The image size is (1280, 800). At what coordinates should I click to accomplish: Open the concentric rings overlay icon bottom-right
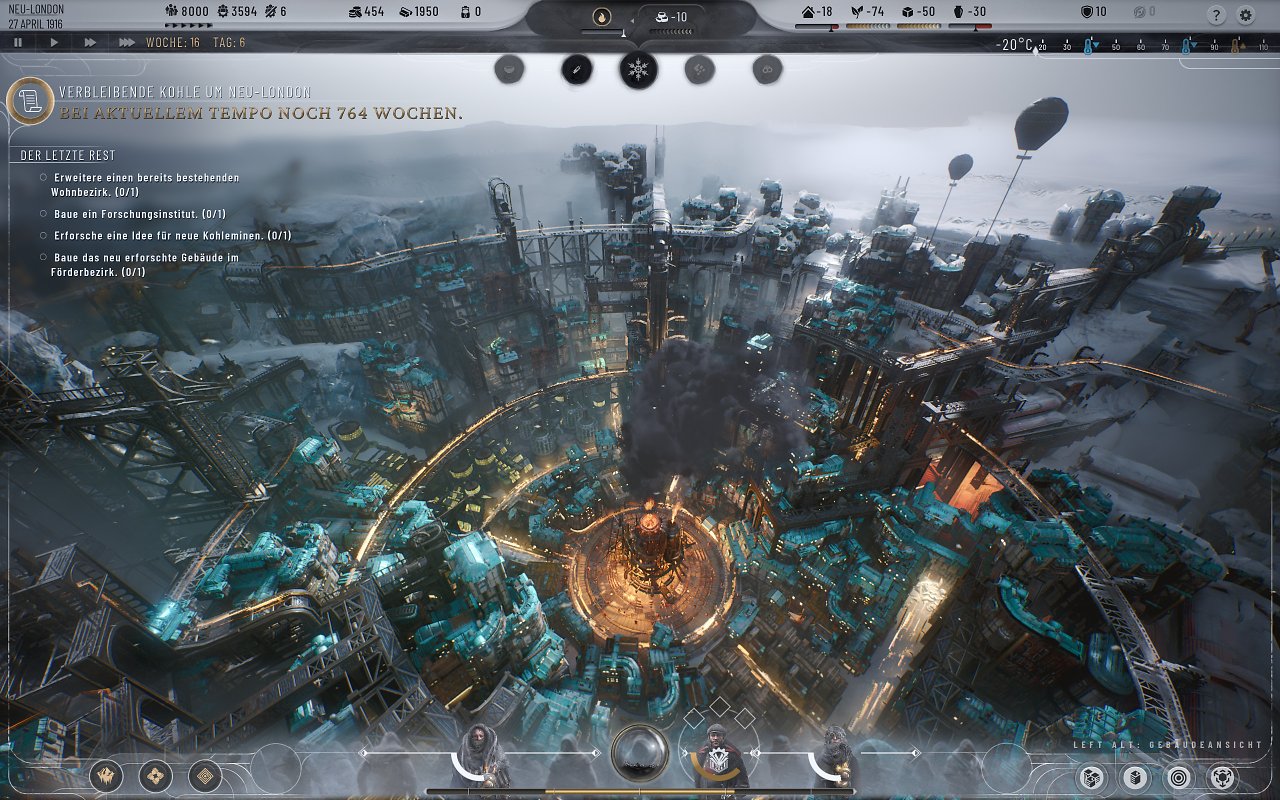pyautogui.click(x=1179, y=776)
